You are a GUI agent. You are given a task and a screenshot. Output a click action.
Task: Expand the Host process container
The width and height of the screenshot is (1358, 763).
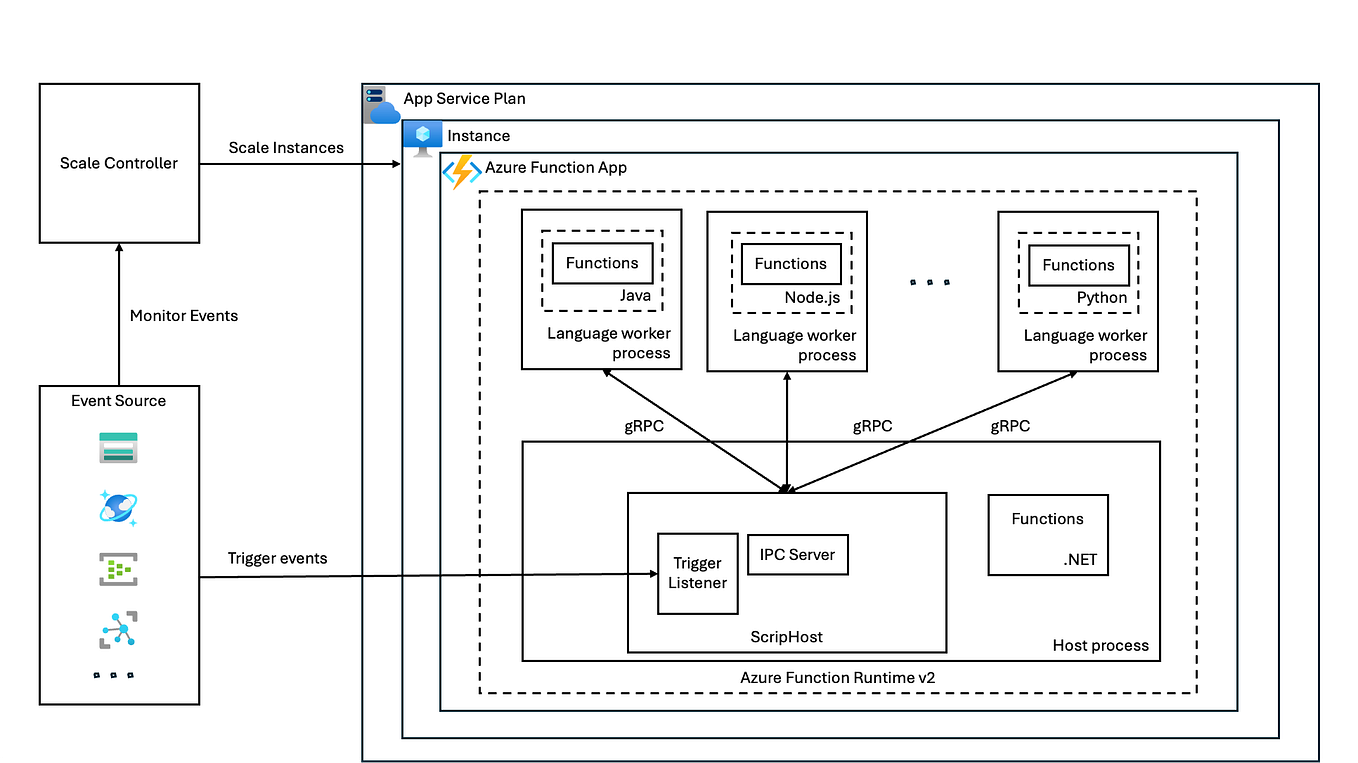click(x=1100, y=645)
